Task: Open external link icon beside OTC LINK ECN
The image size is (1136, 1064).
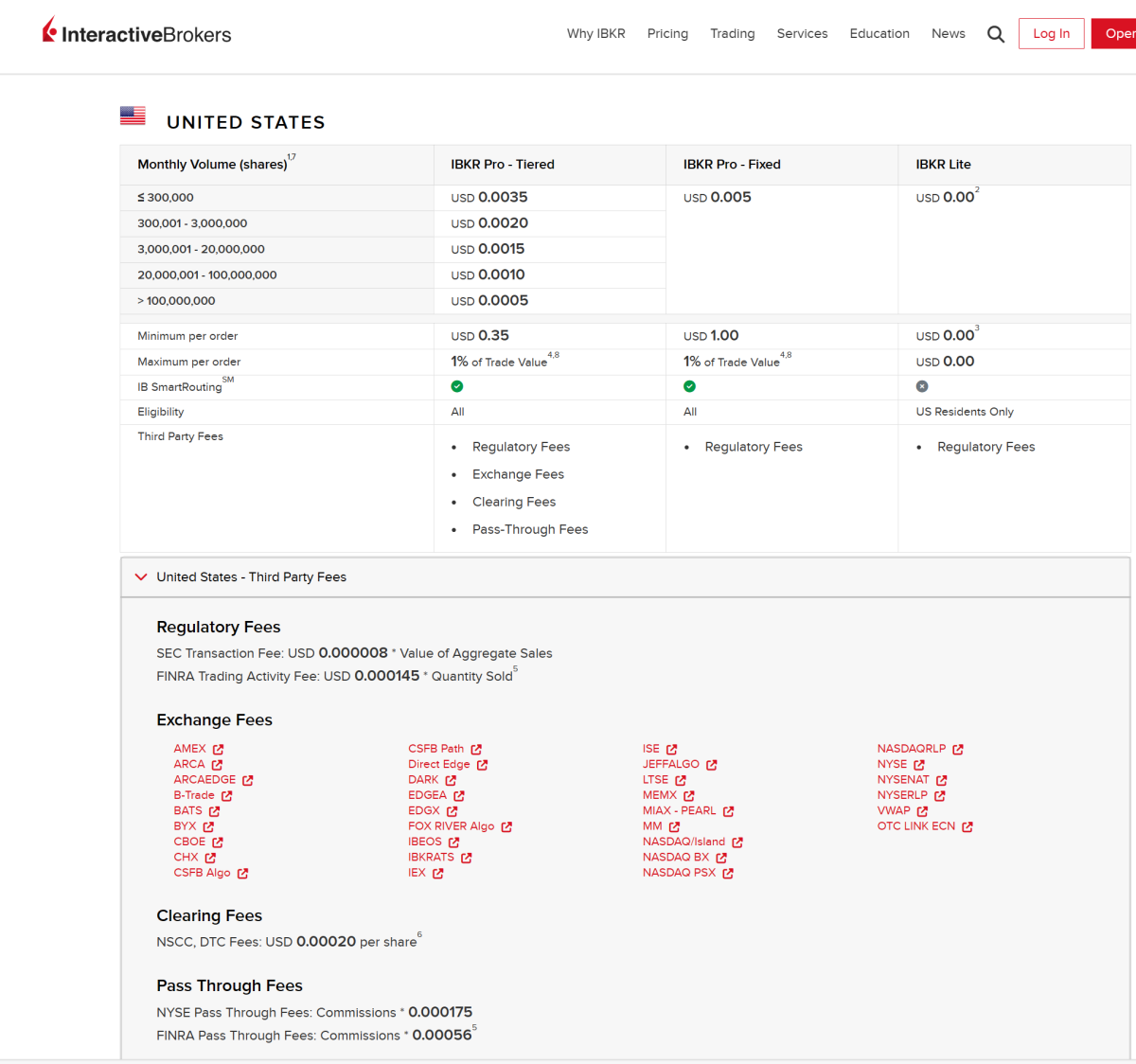Action: click(x=967, y=826)
